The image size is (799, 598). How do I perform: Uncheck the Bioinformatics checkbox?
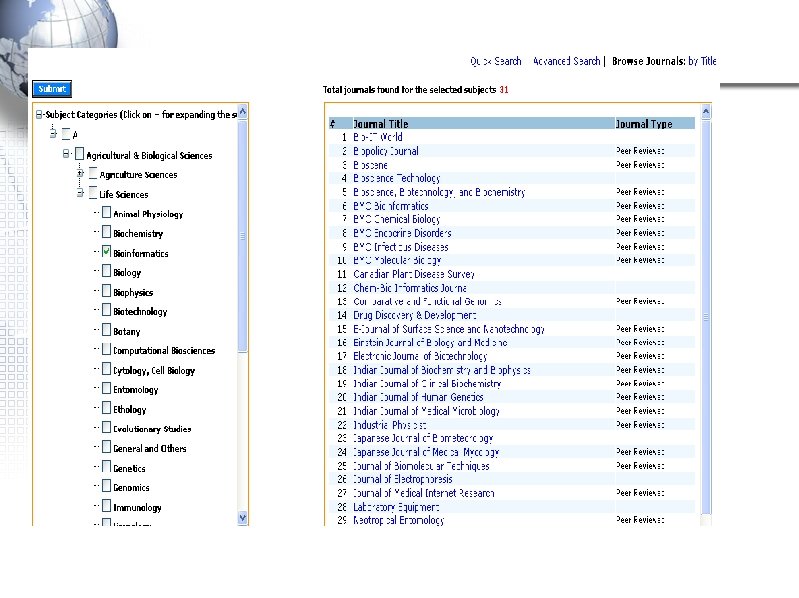[106, 252]
